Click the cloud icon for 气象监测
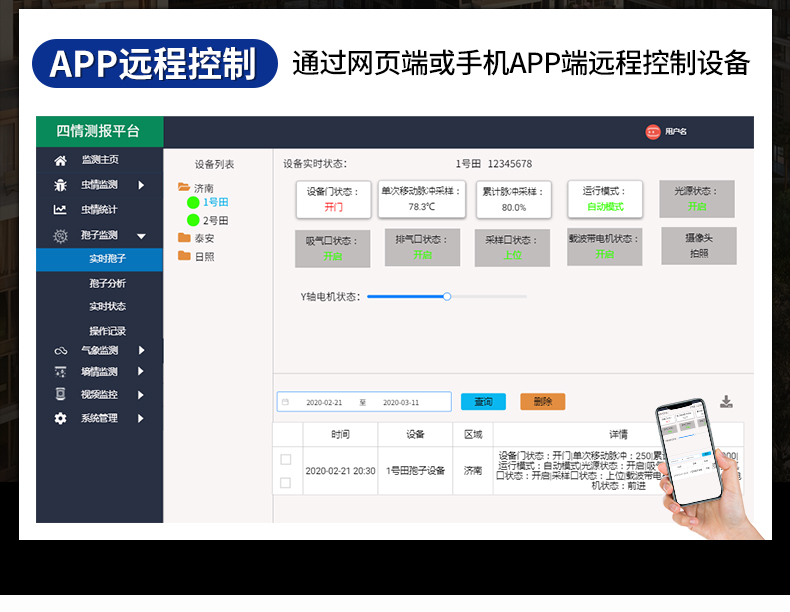 pyautogui.click(x=60, y=351)
